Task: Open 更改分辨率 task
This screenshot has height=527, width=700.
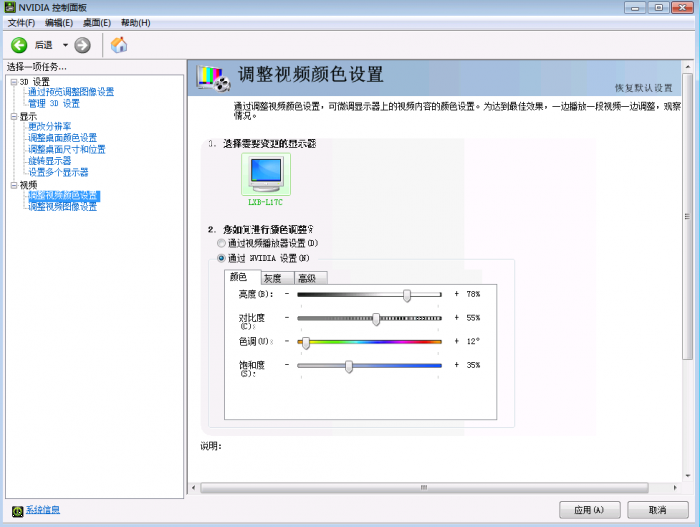Action: (x=50, y=126)
